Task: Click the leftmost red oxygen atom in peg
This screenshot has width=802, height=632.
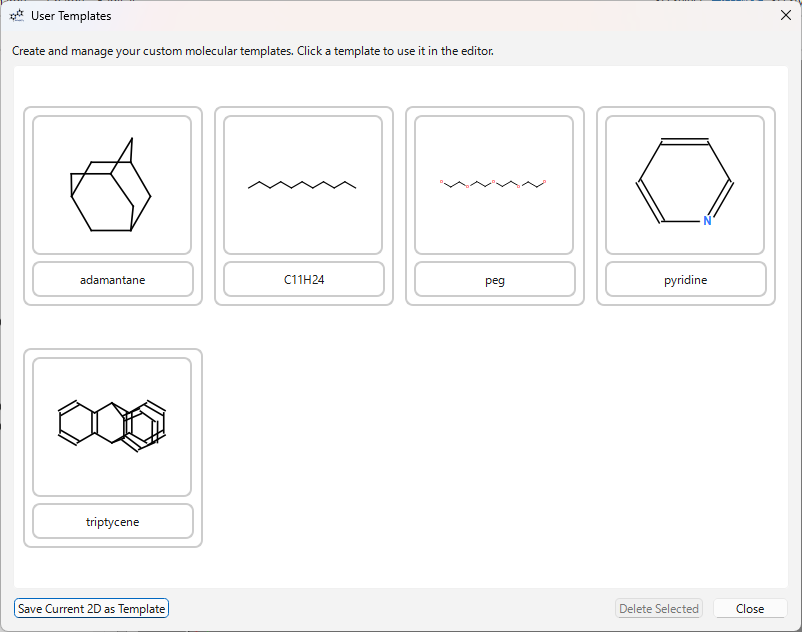Action: 441,182
